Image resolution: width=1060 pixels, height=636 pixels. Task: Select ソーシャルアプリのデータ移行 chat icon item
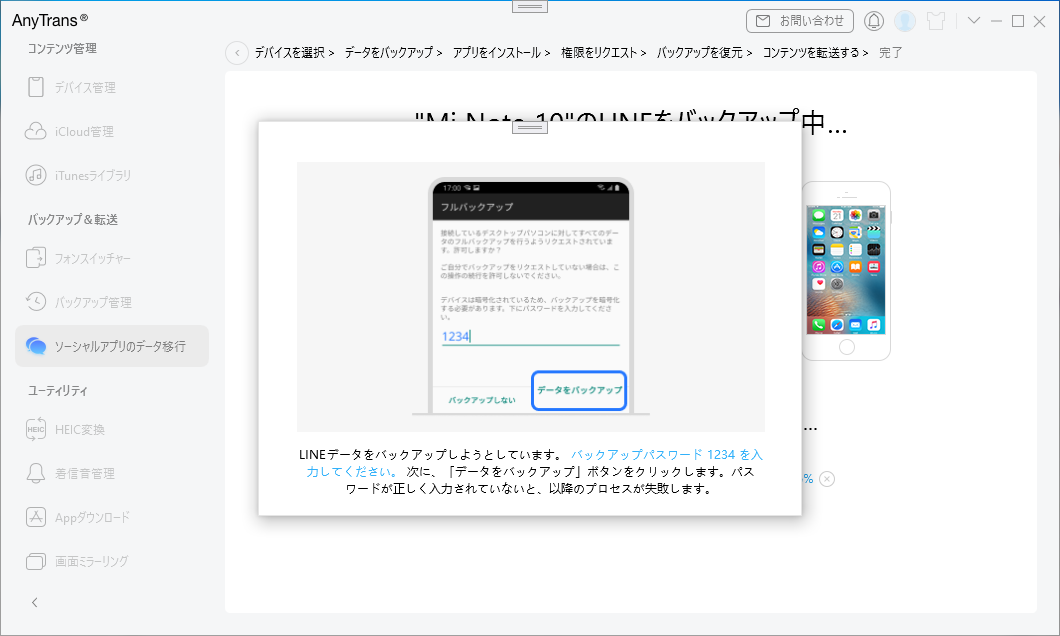pos(112,346)
